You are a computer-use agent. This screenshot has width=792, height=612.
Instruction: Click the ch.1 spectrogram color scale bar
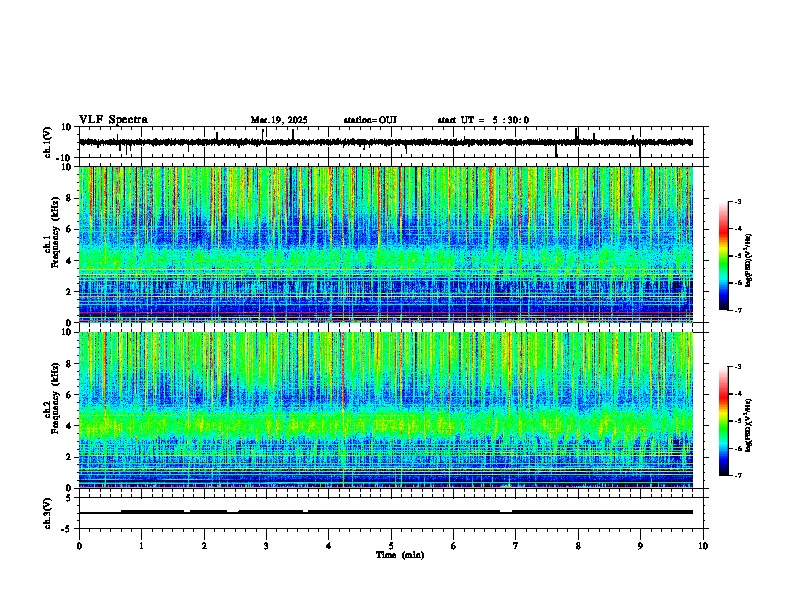[724, 256]
